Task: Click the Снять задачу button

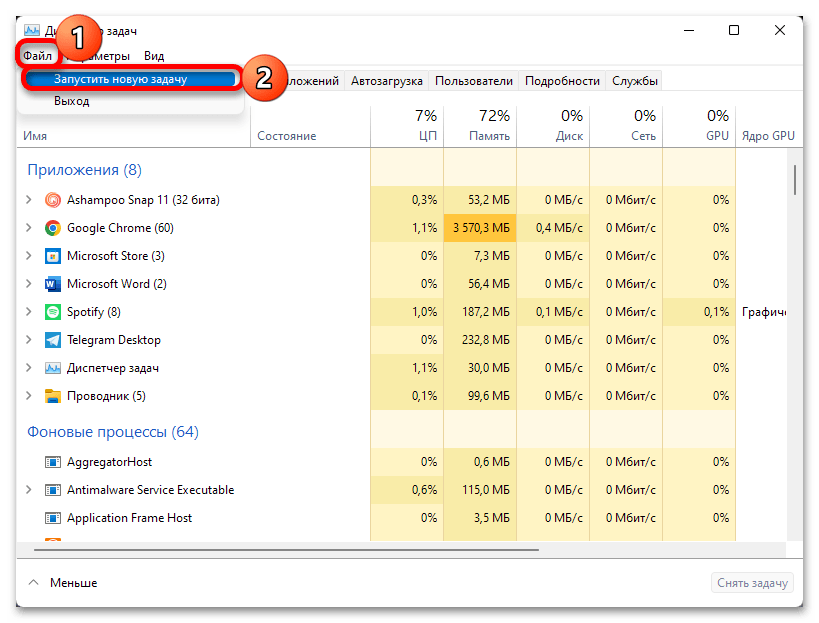Action: point(752,583)
